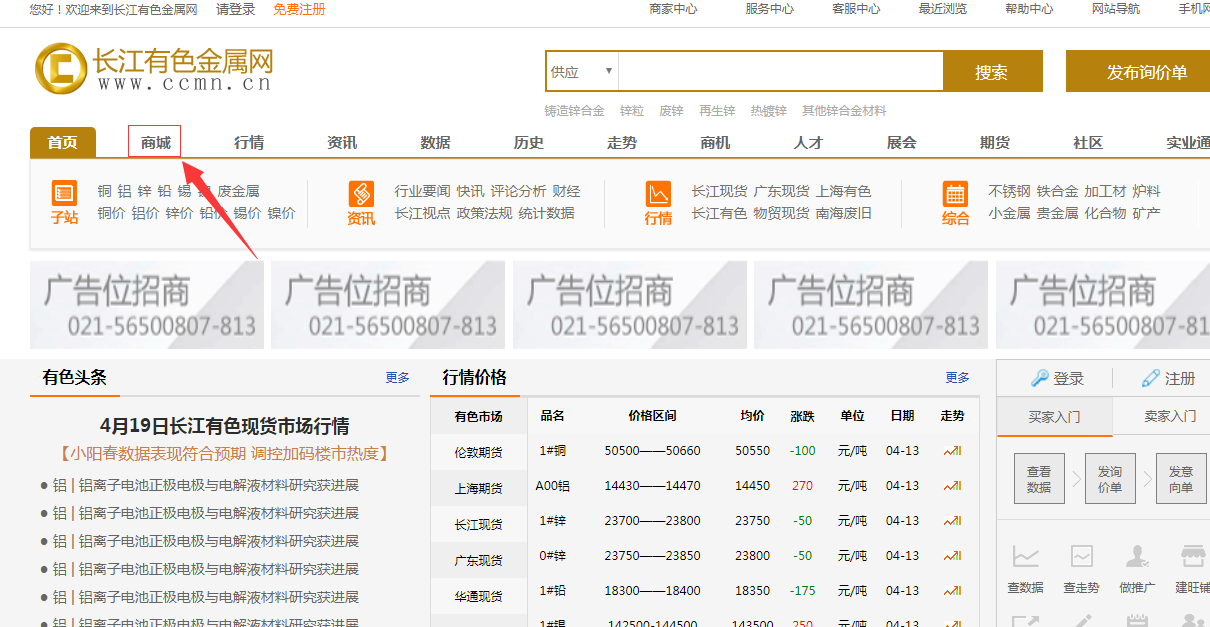1210x627 pixels.
Task: Click the 综合 orange calendar icon
Action: point(955,193)
